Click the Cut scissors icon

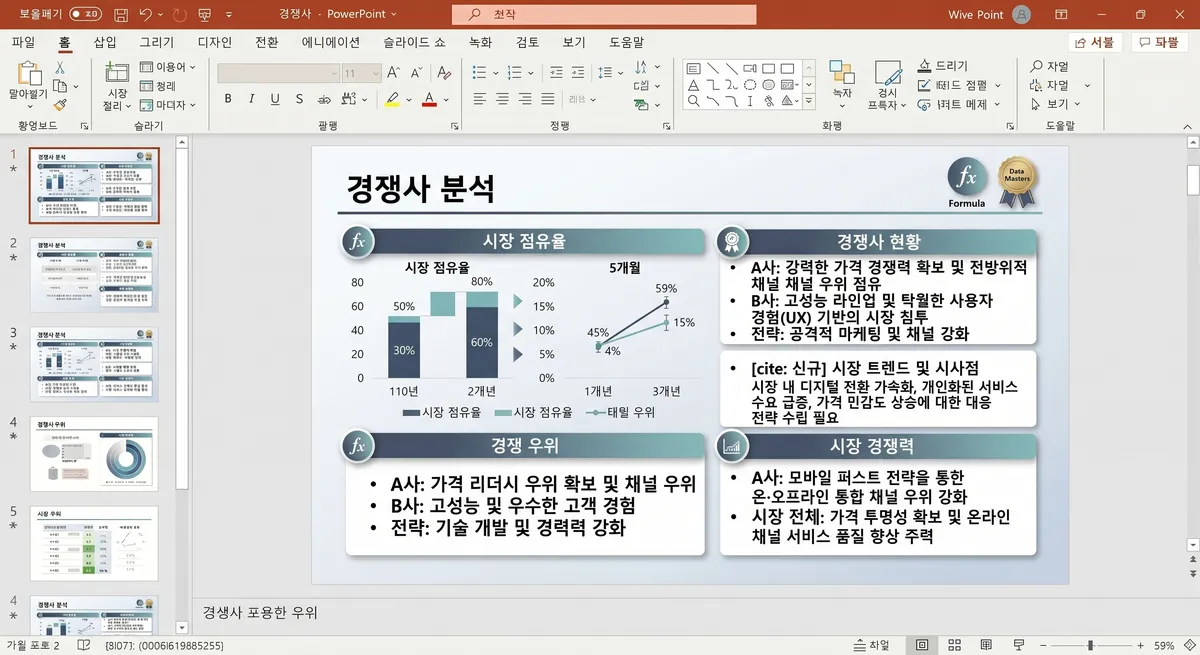pyautogui.click(x=60, y=68)
